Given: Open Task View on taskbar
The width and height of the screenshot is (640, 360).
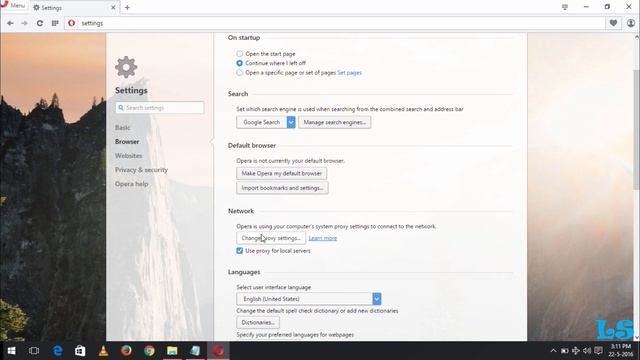Looking at the screenshot, I should pyautogui.click(x=34, y=351).
